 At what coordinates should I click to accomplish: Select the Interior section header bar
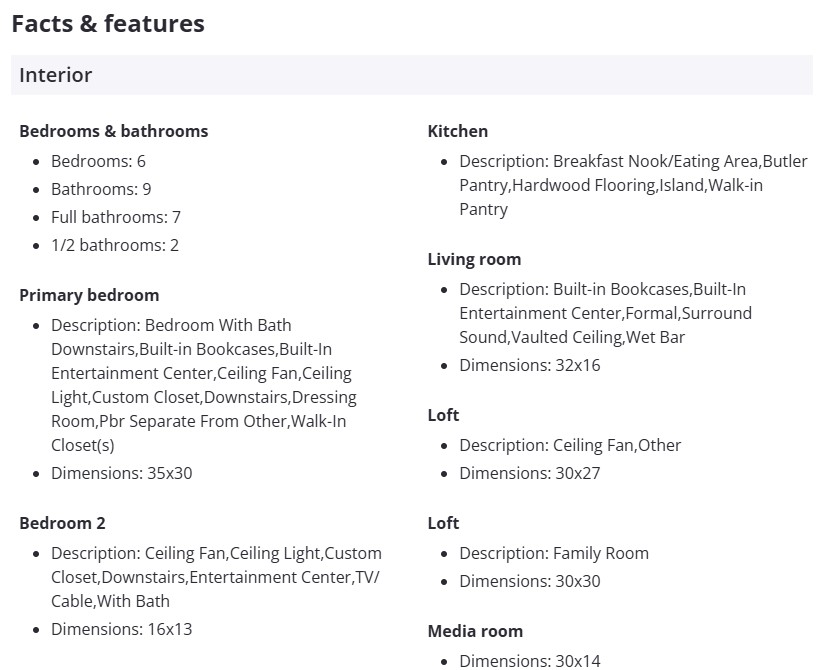[x=411, y=75]
